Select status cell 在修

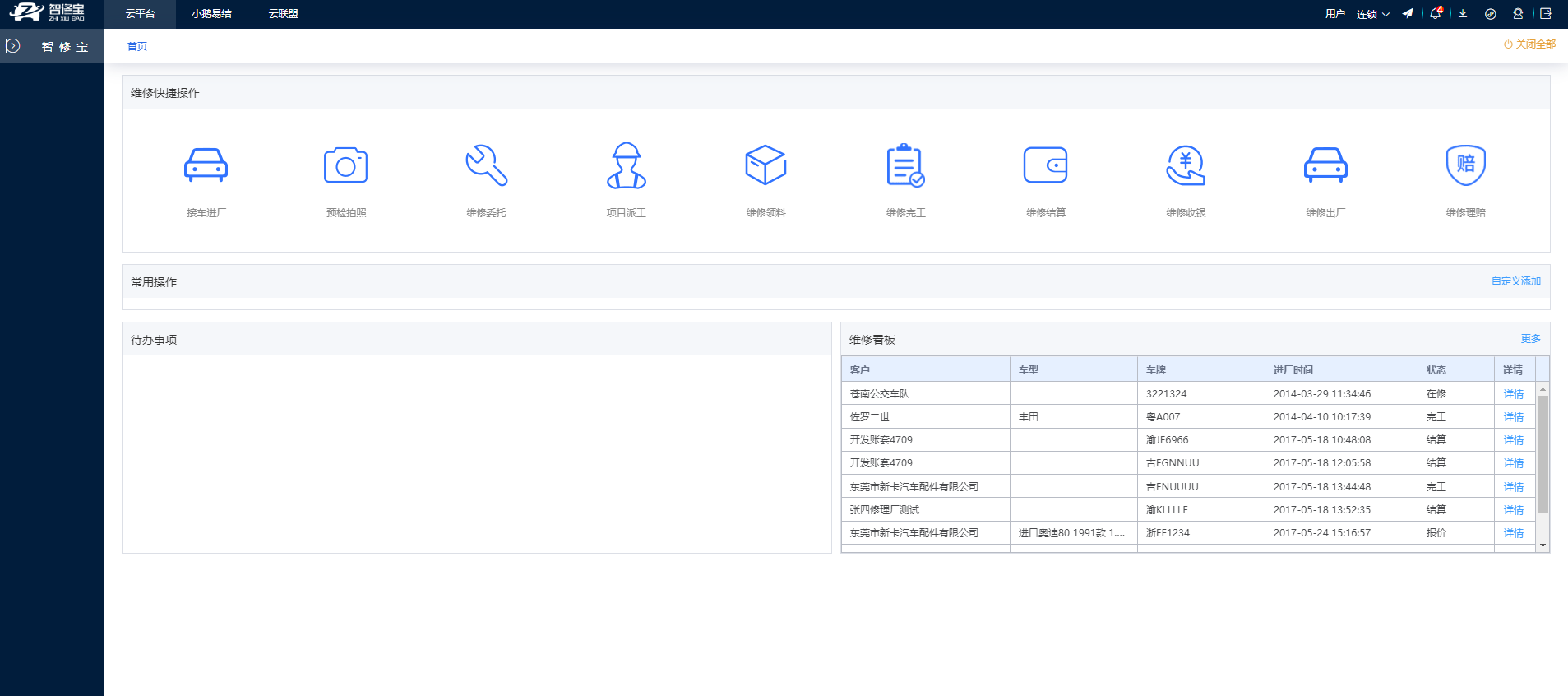(1456, 394)
